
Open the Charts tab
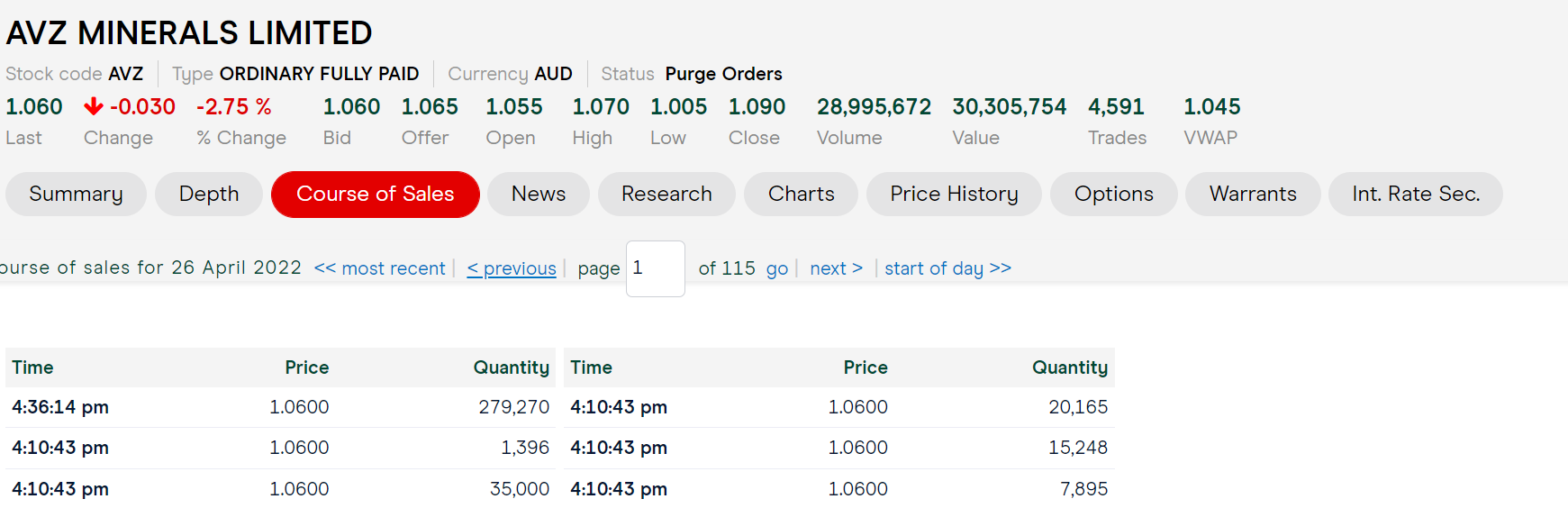point(801,194)
